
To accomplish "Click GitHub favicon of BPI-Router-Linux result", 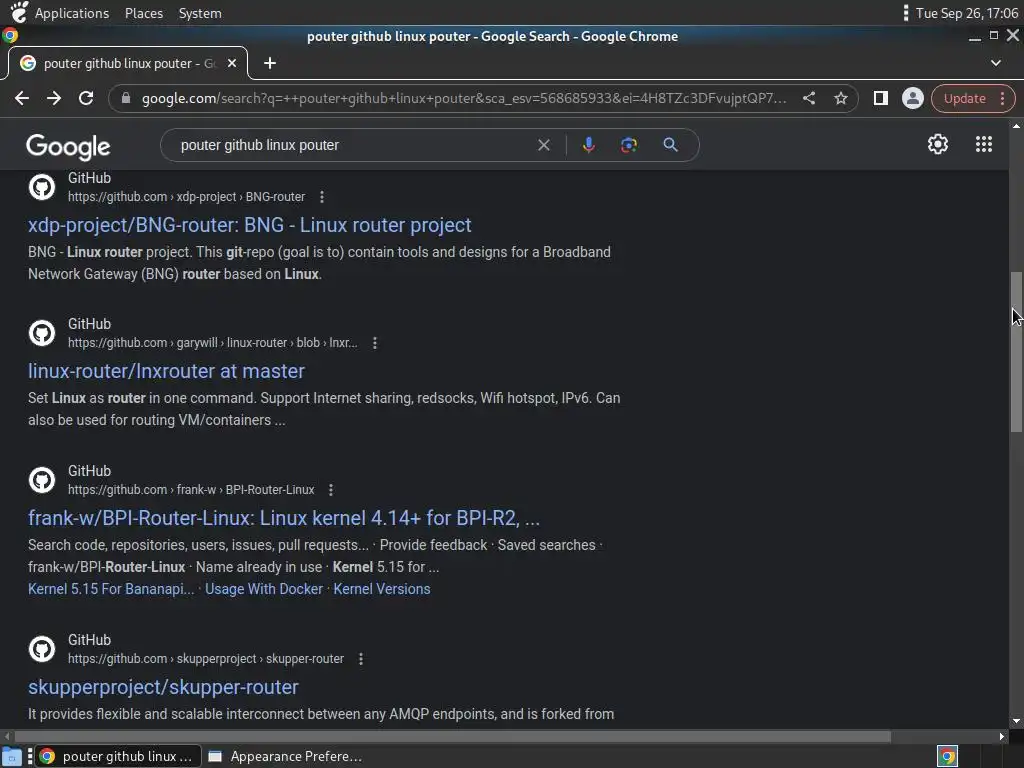I will (42, 480).
